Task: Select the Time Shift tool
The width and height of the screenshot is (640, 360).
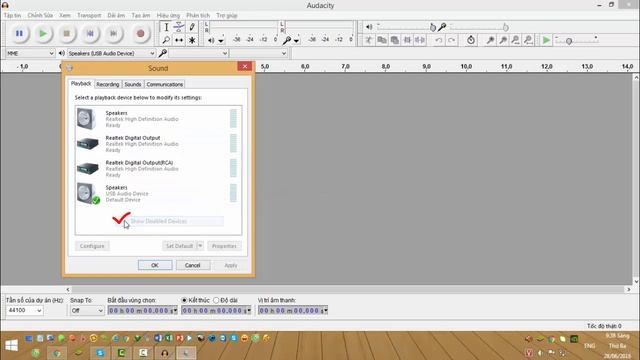Action: (179, 40)
